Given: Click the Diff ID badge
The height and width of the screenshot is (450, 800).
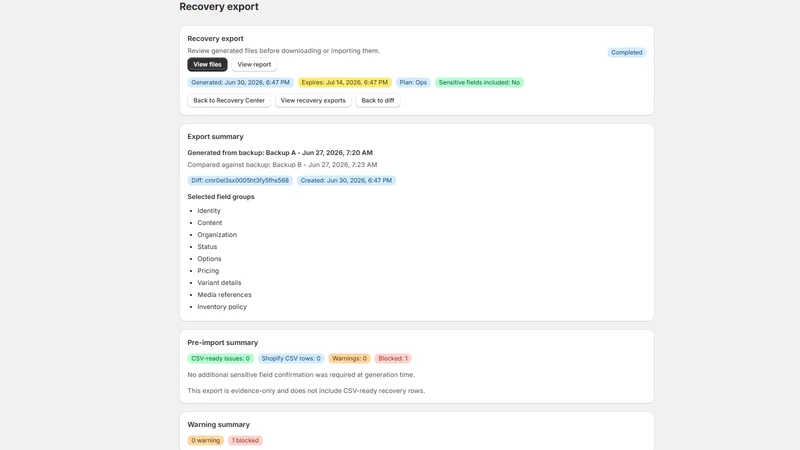Looking at the screenshot, I should [240, 180].
